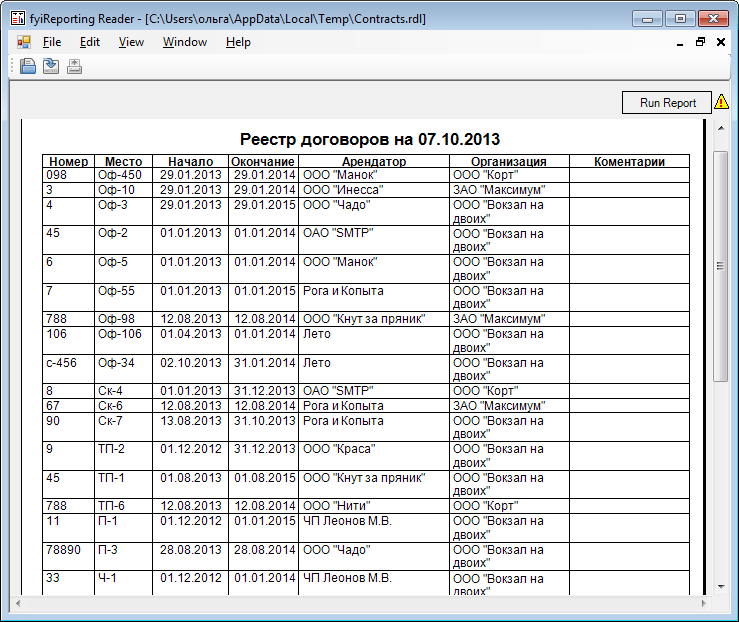Click the horizontal scrollbar right arrow
The image size is (739, 622).
704,603
